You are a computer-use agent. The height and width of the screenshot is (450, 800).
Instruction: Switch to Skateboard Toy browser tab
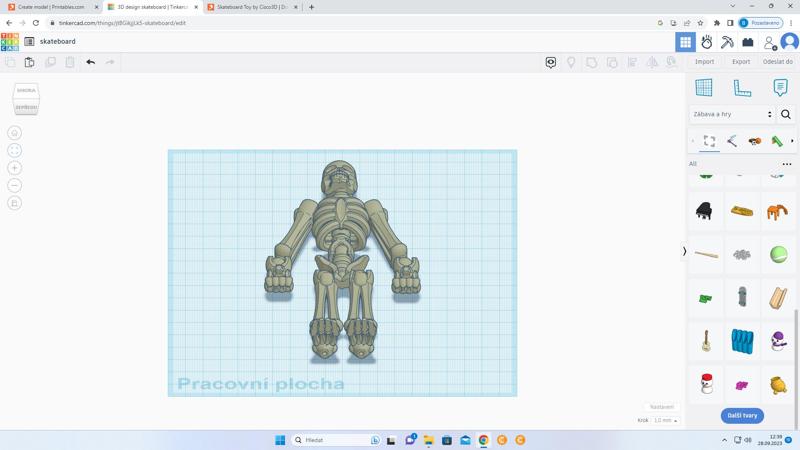(250, 7)
